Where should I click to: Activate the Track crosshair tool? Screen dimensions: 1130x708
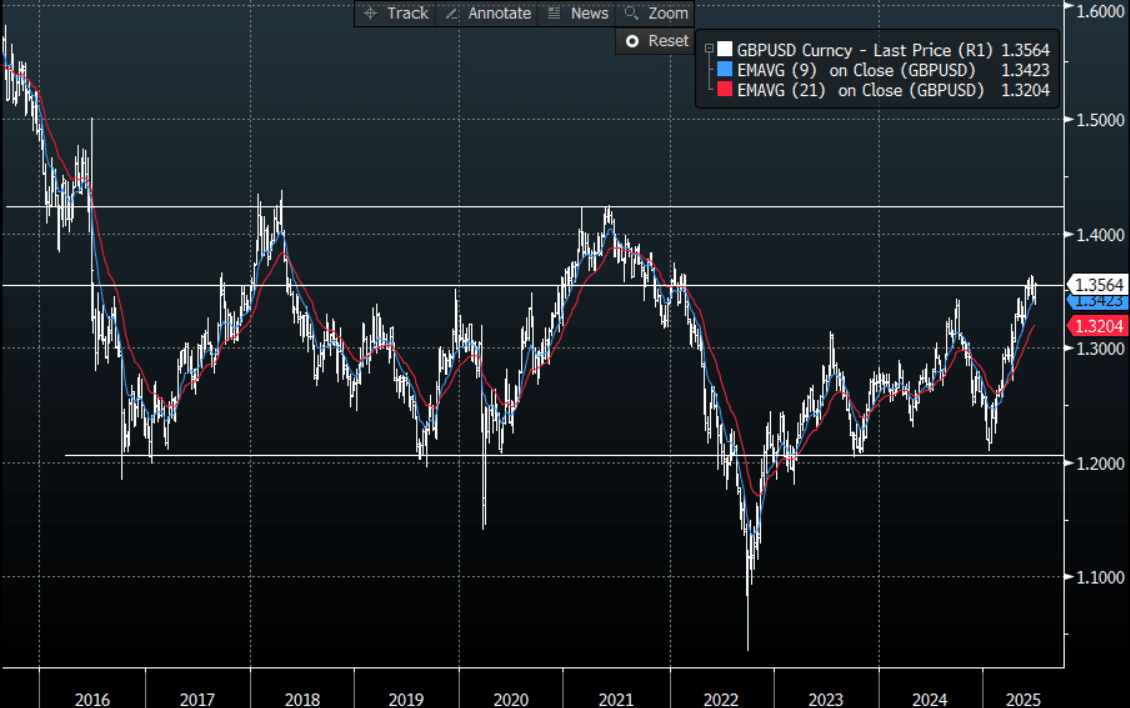coord(396,13)
